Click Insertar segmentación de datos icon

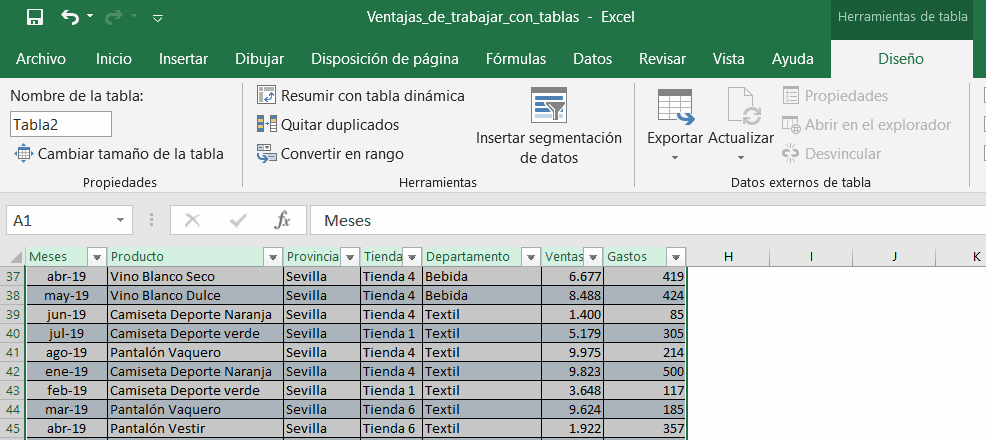[x=549, y=104]
